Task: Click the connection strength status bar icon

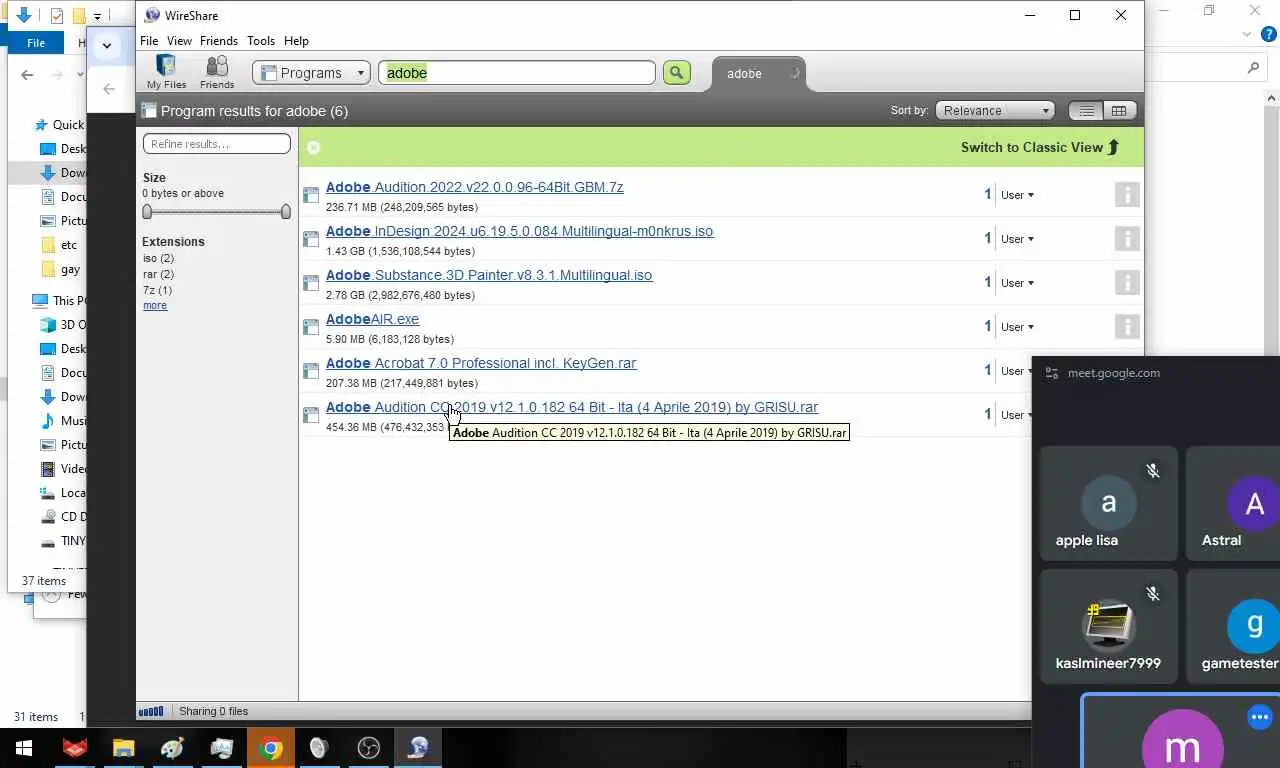Action: pyautogui.click(x=151, y=711)
